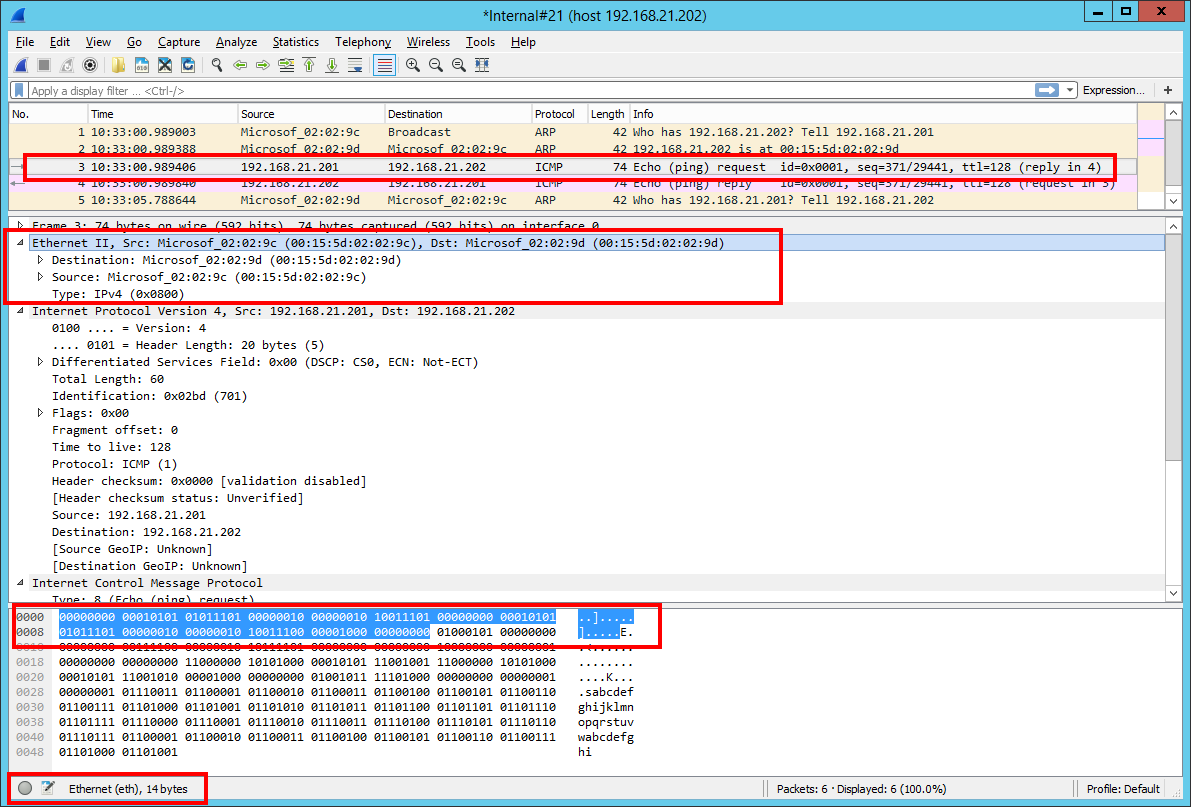
Task: Toggle auto-scroll during live capture
Action: point(355,65)
